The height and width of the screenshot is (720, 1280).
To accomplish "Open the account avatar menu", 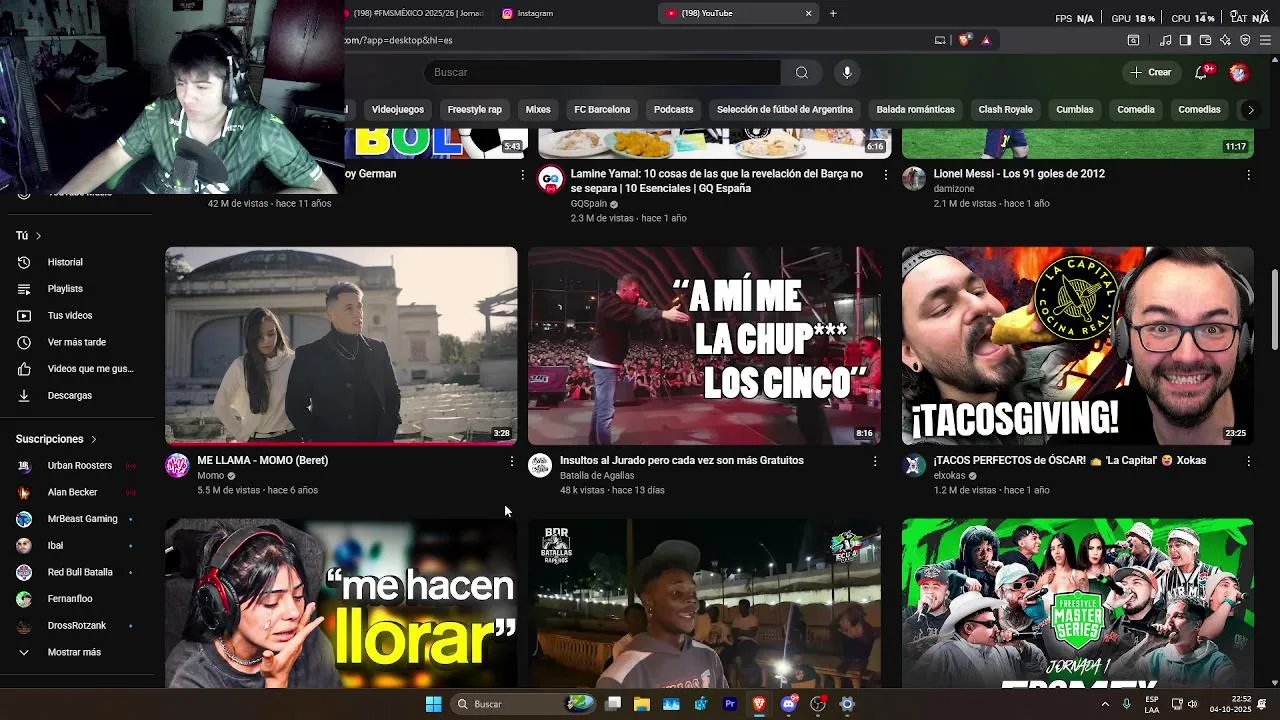I will point(1239,72).
